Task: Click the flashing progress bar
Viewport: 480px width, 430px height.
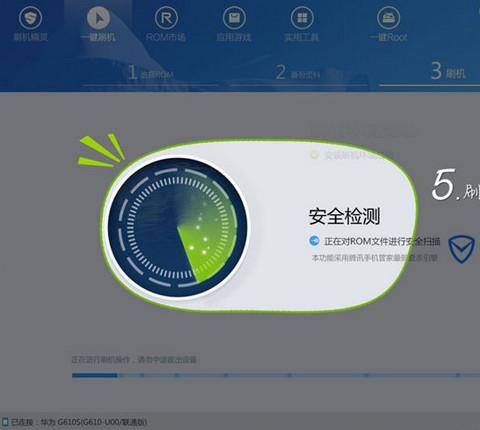Action: coord(276,375)
